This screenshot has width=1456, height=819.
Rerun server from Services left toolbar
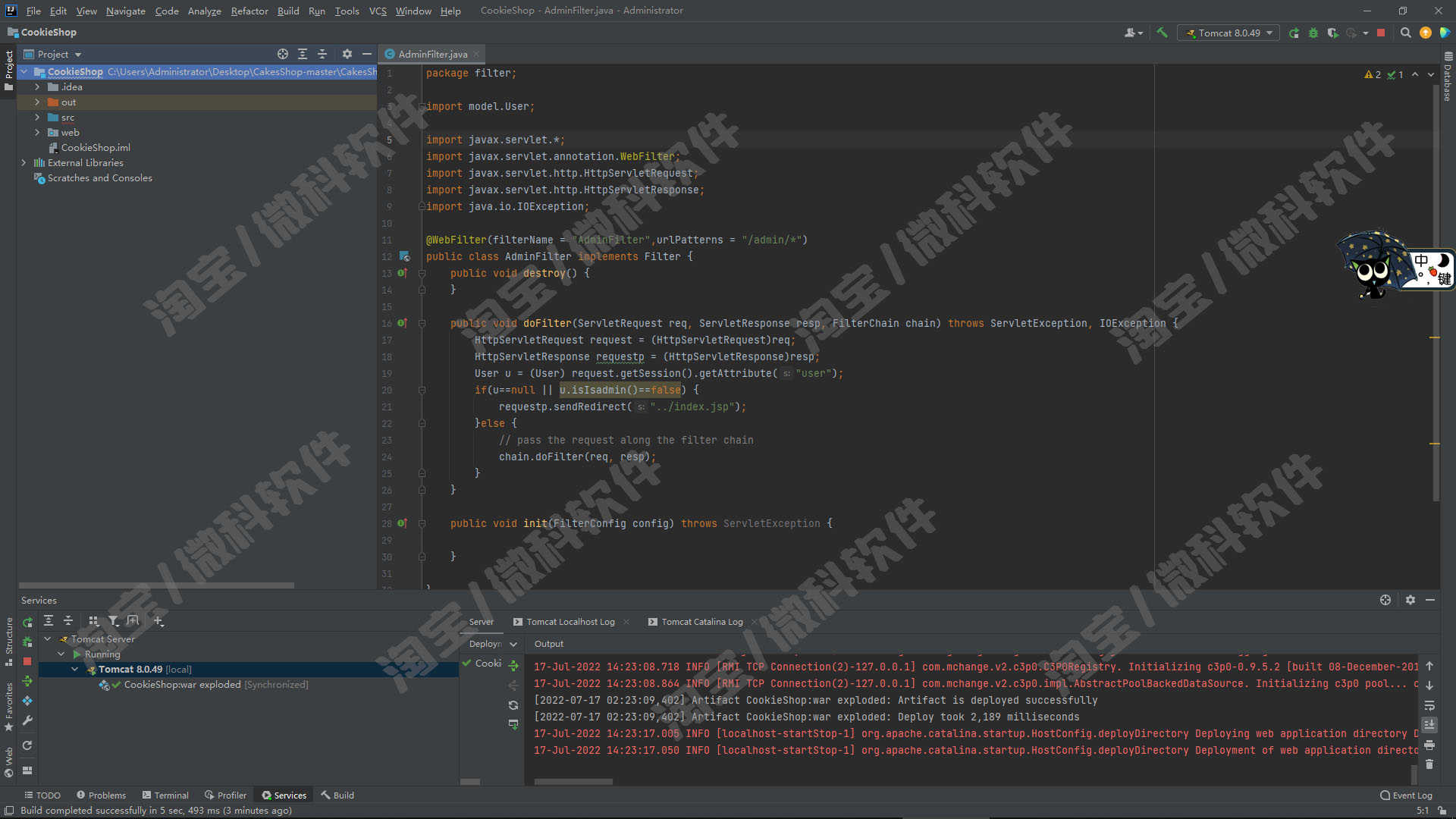[x=27, y=623]
